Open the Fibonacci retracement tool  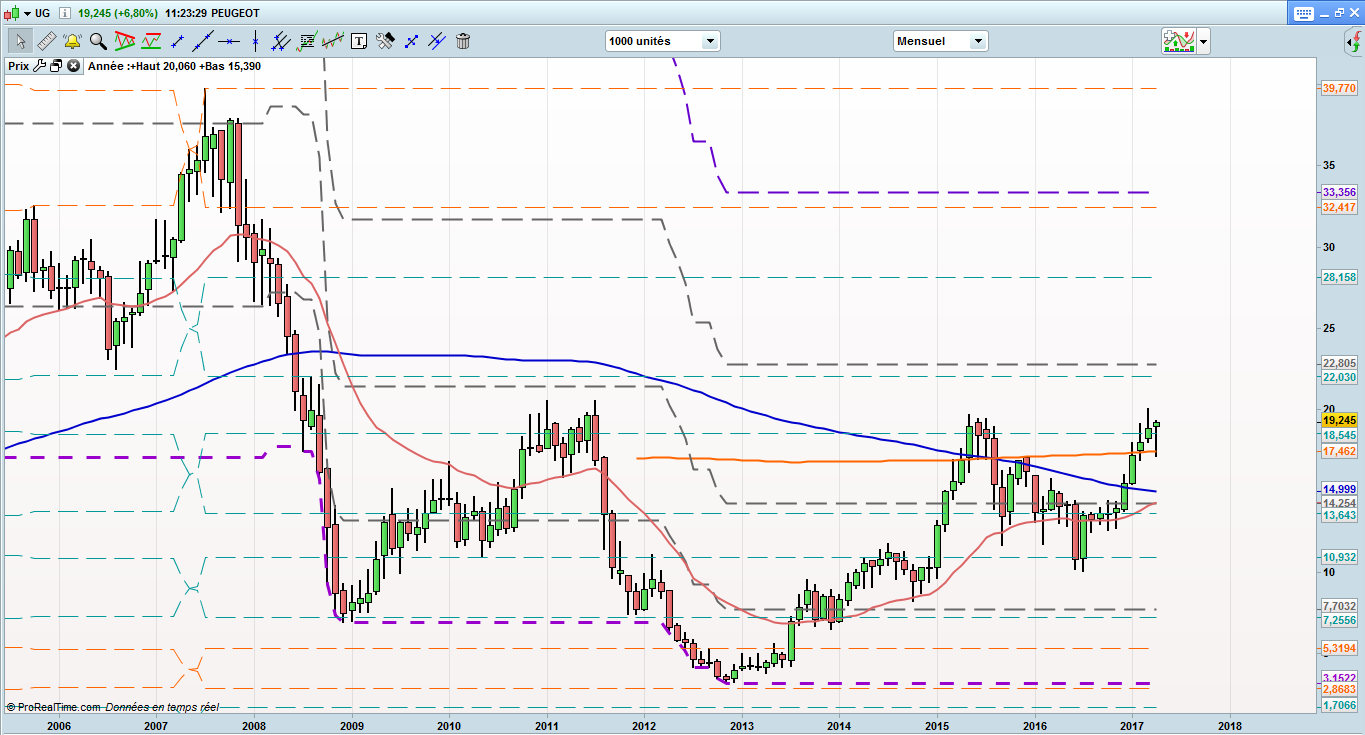(x=307, y=41)
